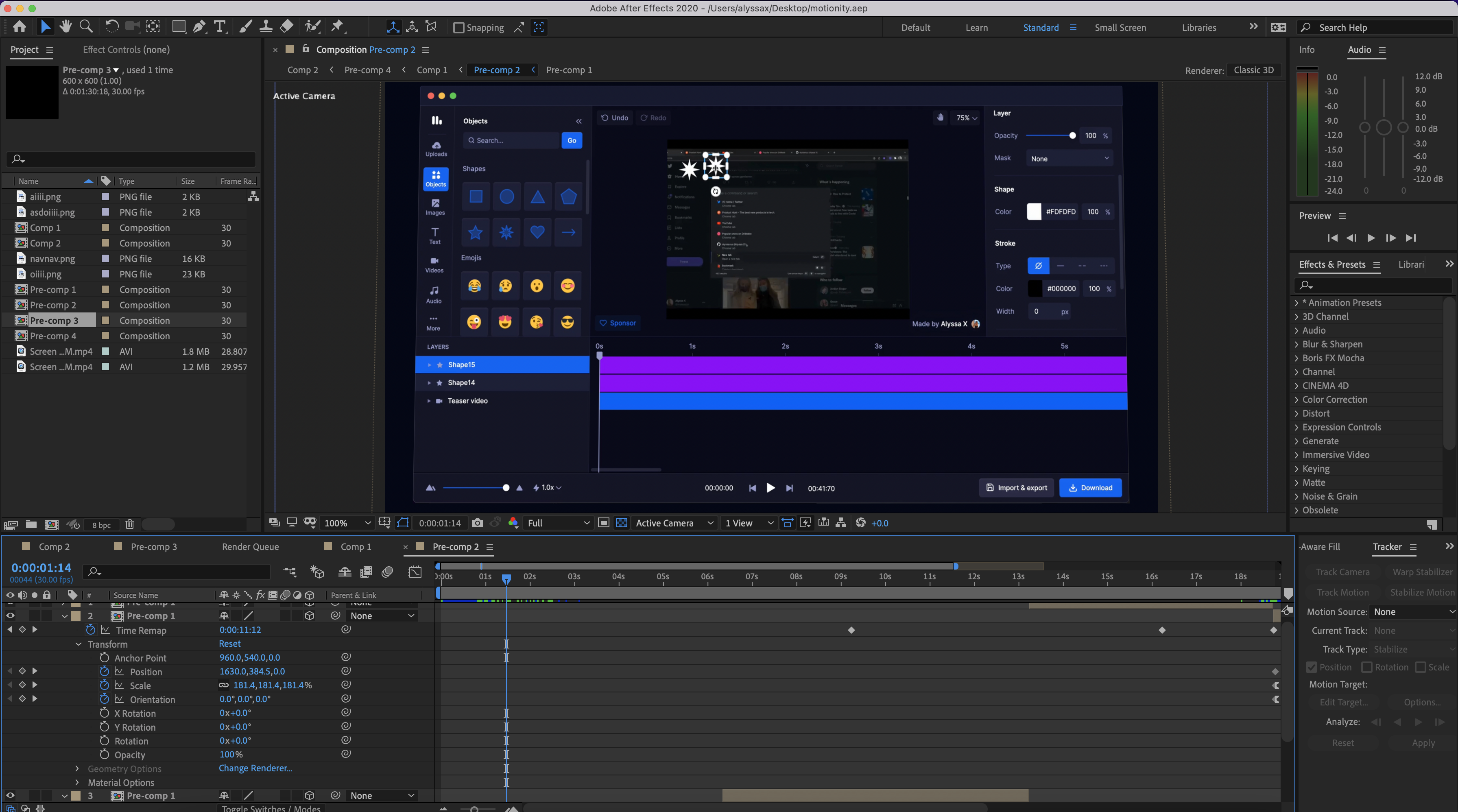Open the Full resolution dropdown

558,523
